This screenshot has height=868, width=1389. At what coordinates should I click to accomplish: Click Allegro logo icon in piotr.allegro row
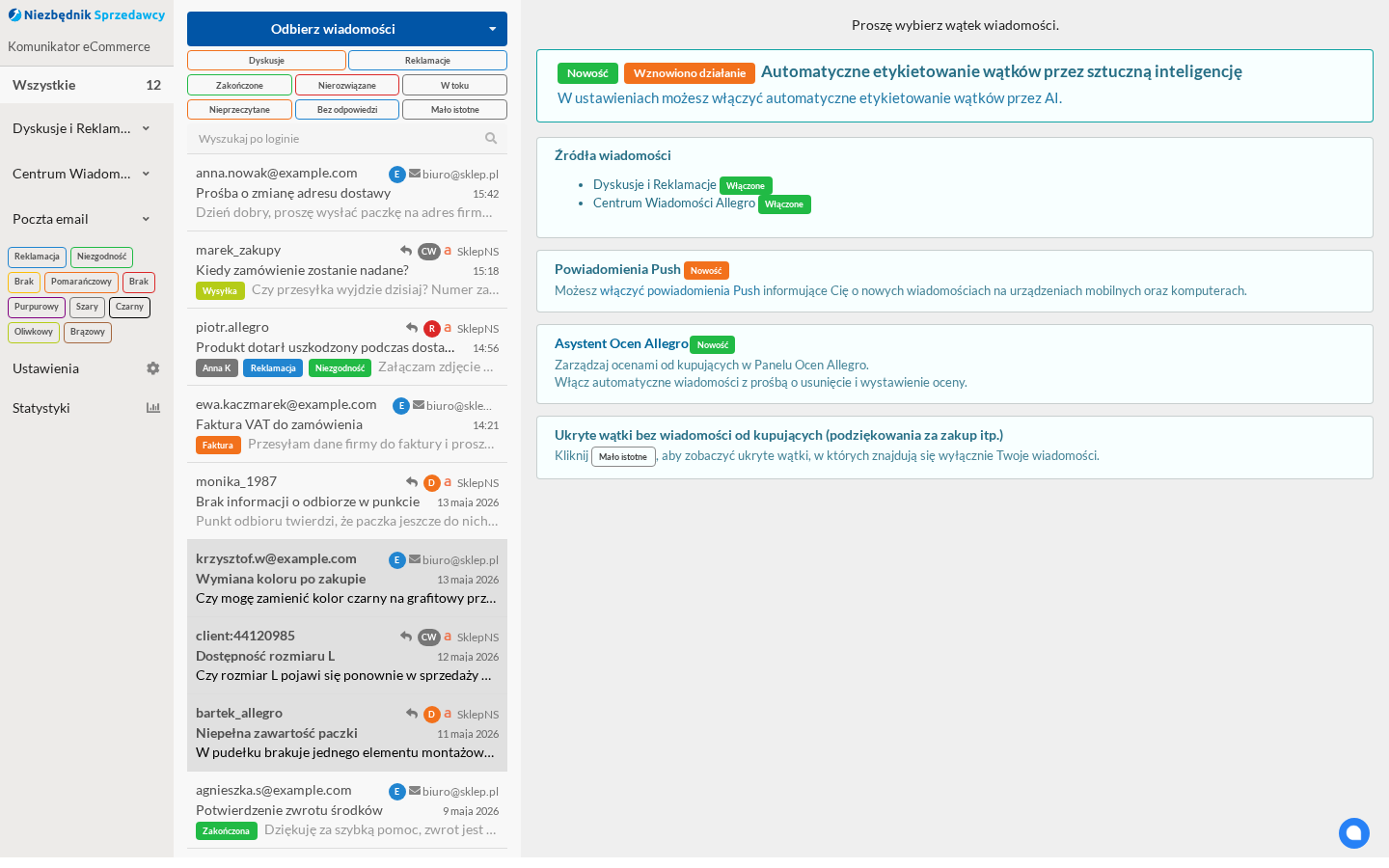[448, 328]
